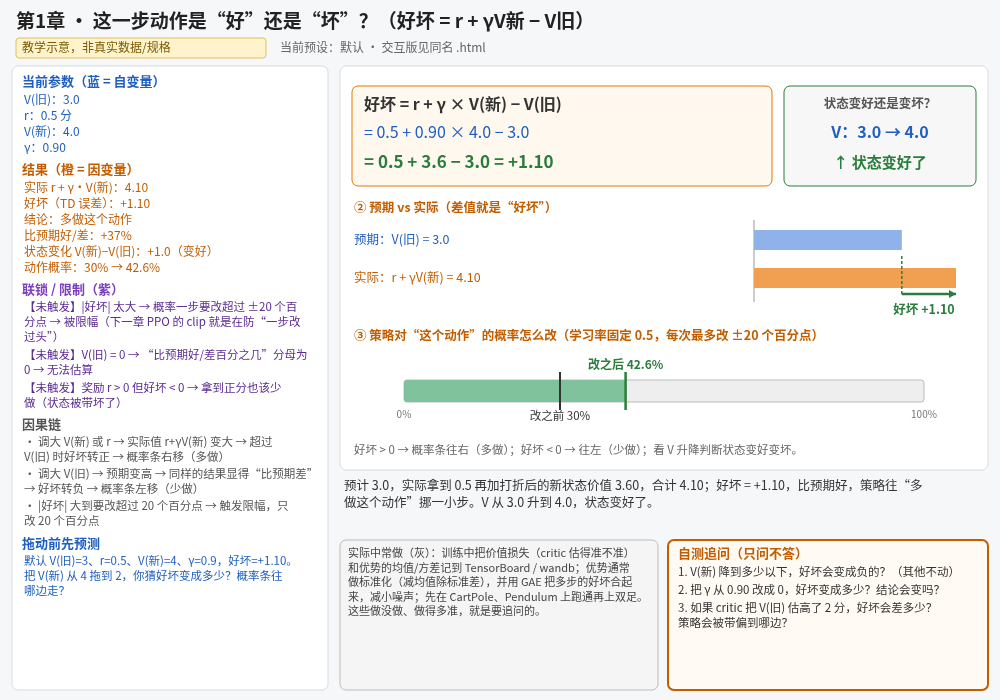This screenshot has width=1000, height=700.
Task: Click the green "↑ 状态变好了" verdict
Action: [880, 163]
